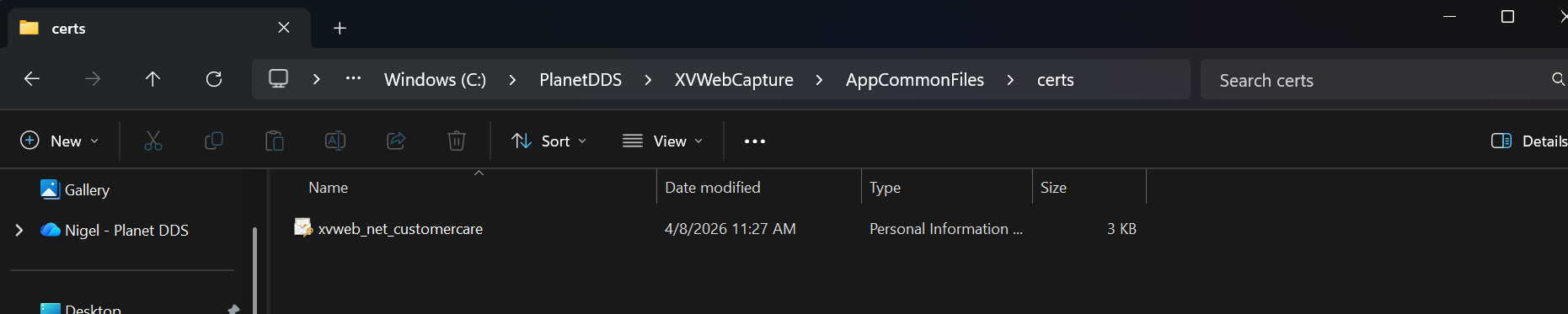Click the Share icon

[396, 141]
